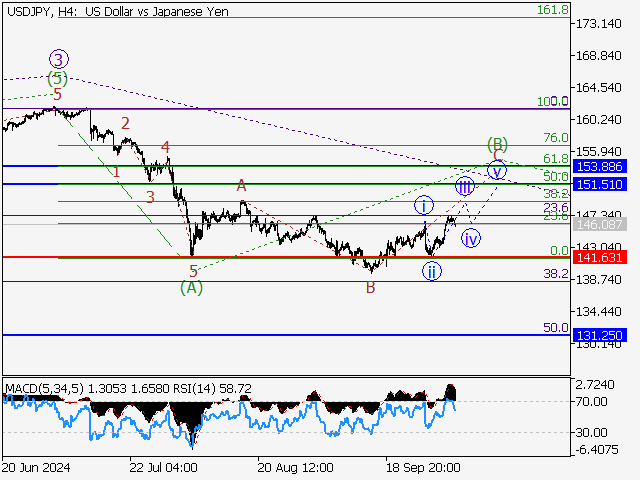This screenshot has height=480, width=640.
Task: Click the red C label under (B)
Action: (x=498, y=156)
